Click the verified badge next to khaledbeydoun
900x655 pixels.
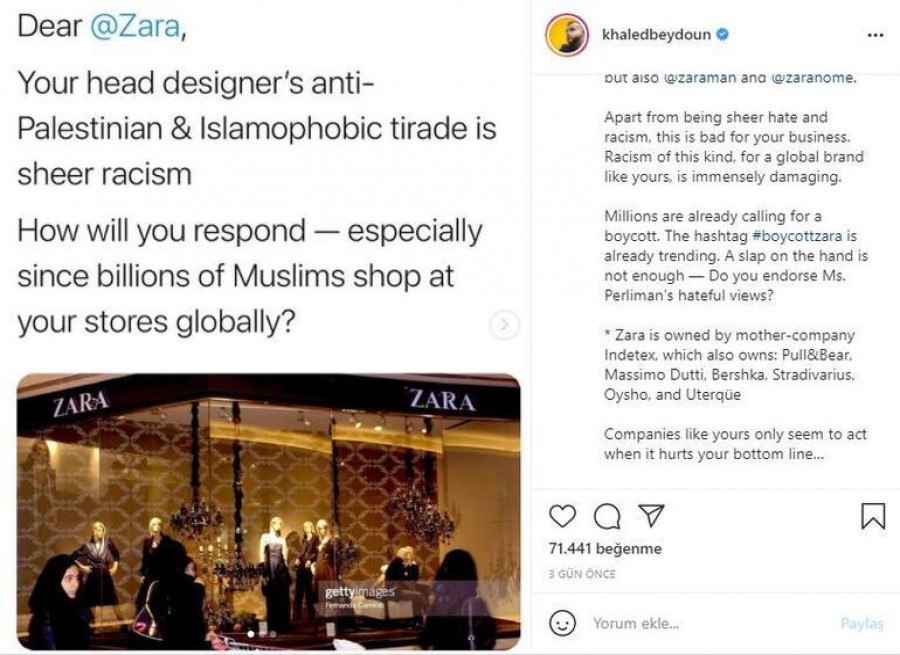(722, 35)
